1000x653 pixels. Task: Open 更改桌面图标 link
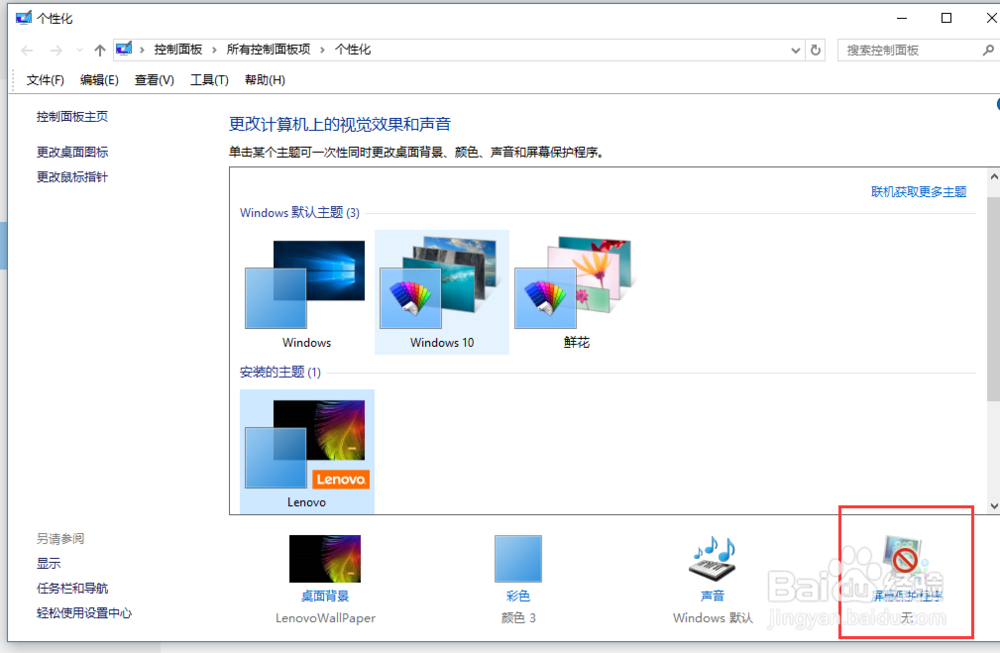pyautogui.click(x=72, y=152)
